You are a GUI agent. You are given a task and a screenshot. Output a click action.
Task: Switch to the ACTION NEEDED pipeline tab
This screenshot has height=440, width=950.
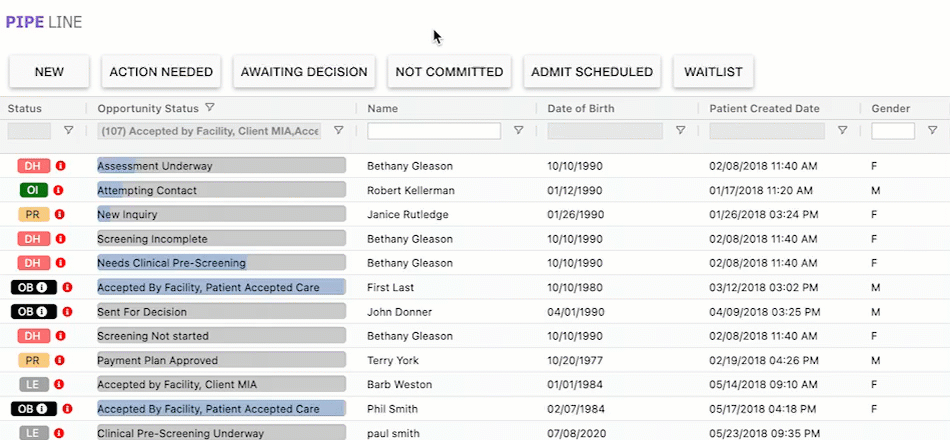[161, 72]
